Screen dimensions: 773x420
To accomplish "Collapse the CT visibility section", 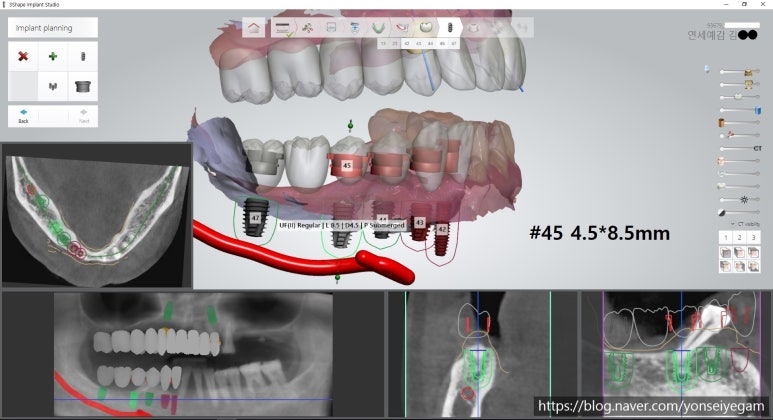I will pyautogui.click(x=732, y=223).
